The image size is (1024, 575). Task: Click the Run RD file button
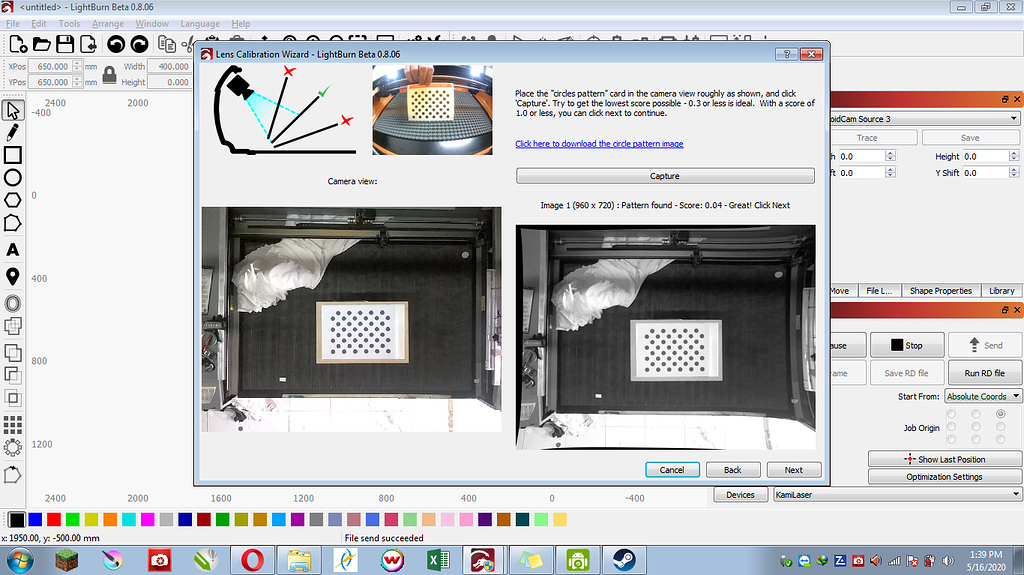click(x=984, y=373)
